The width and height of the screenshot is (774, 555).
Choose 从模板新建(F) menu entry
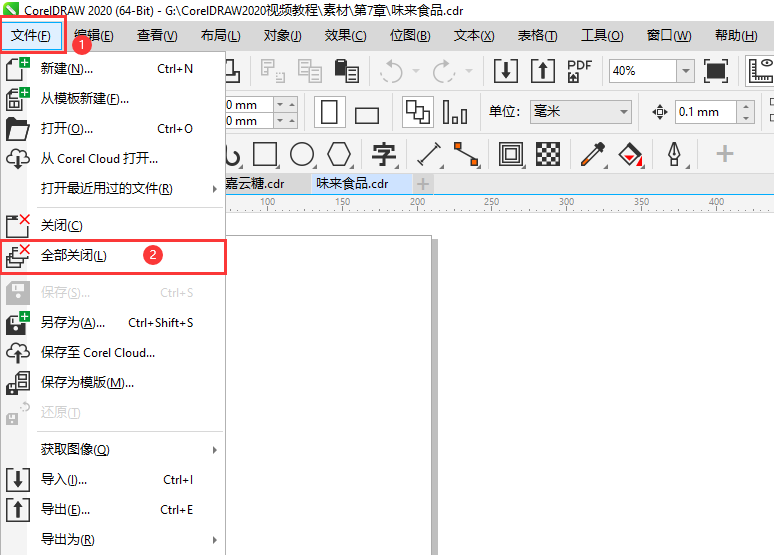[113, 99]
